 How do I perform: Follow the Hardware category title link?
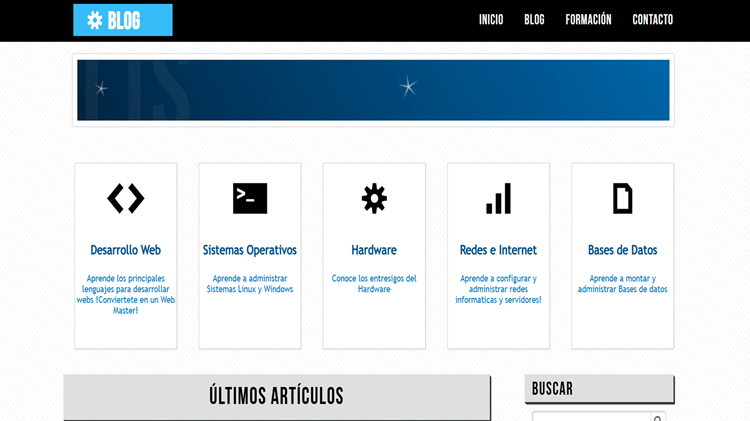tap(374, 250)
